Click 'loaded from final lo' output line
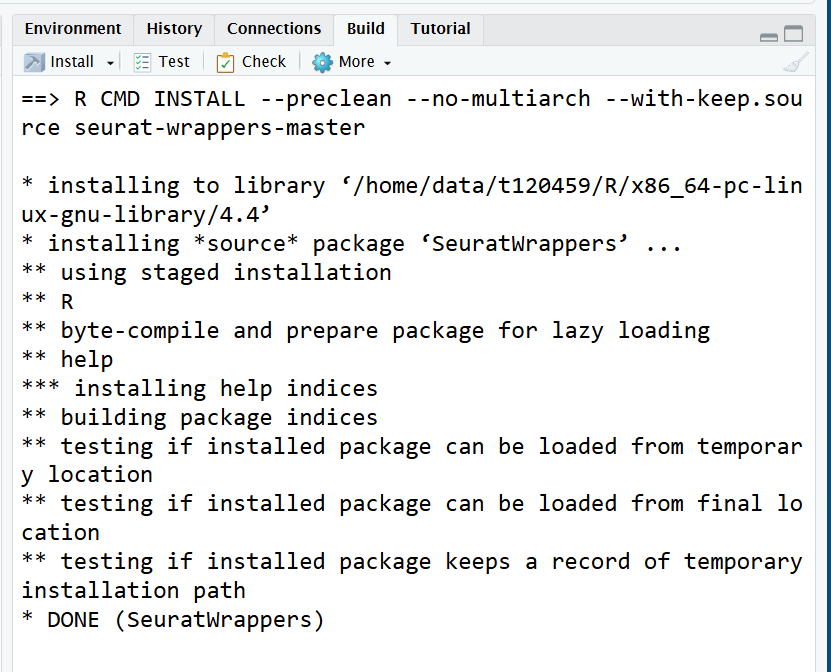This screenshot has width=831, height=672. coord(412,503)
